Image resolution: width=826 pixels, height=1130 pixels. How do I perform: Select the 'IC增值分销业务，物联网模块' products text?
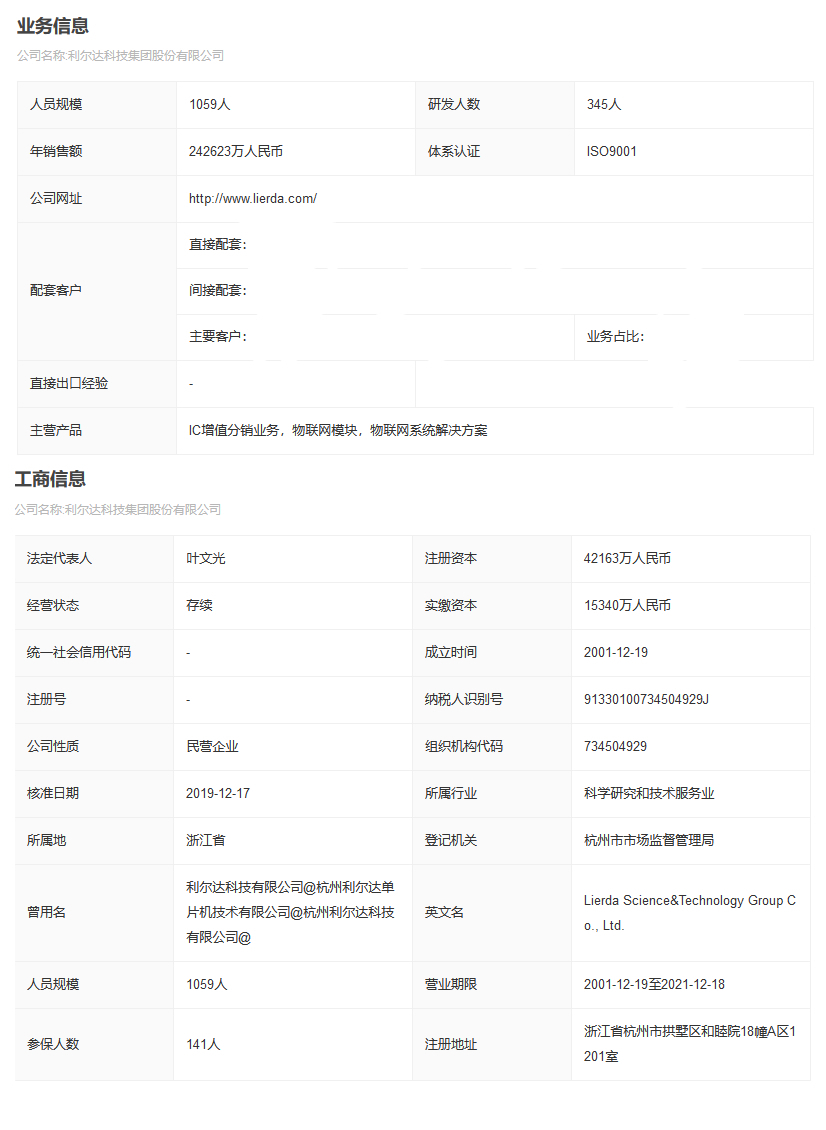(273, 430)
